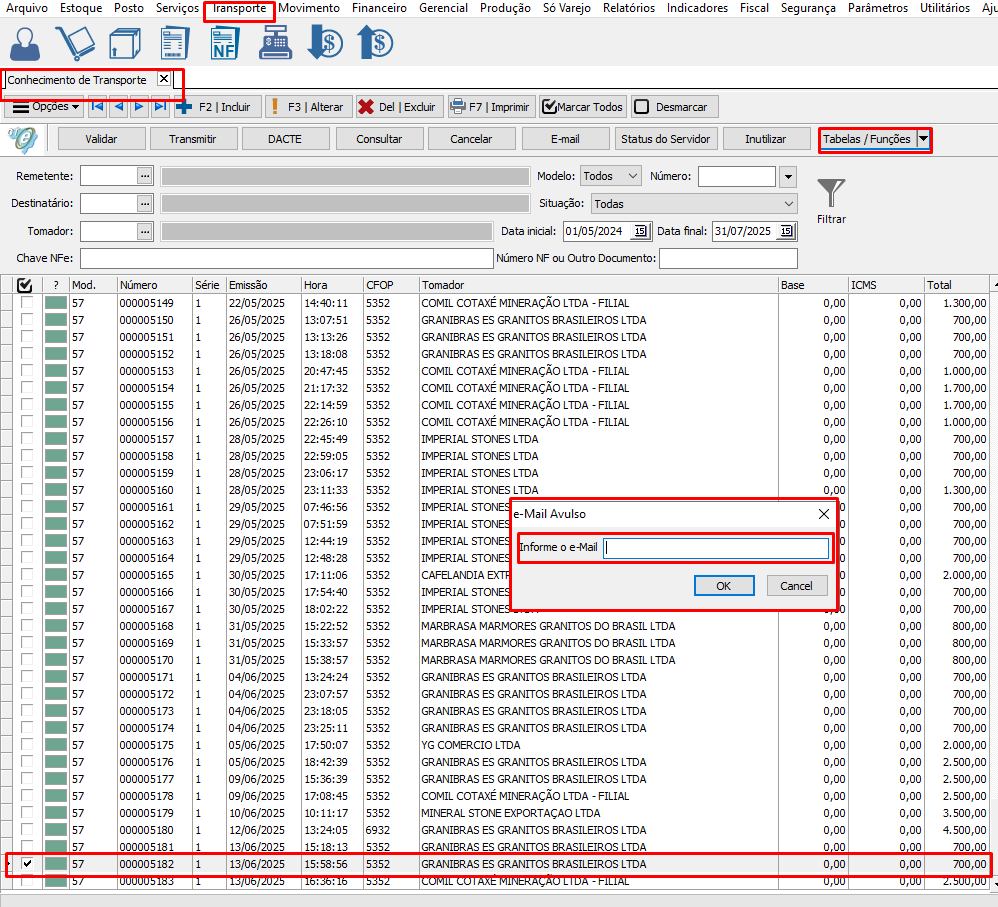Open calendar picker for Data inicial
This screenshot has height=907, width=998.
(641, 232)
